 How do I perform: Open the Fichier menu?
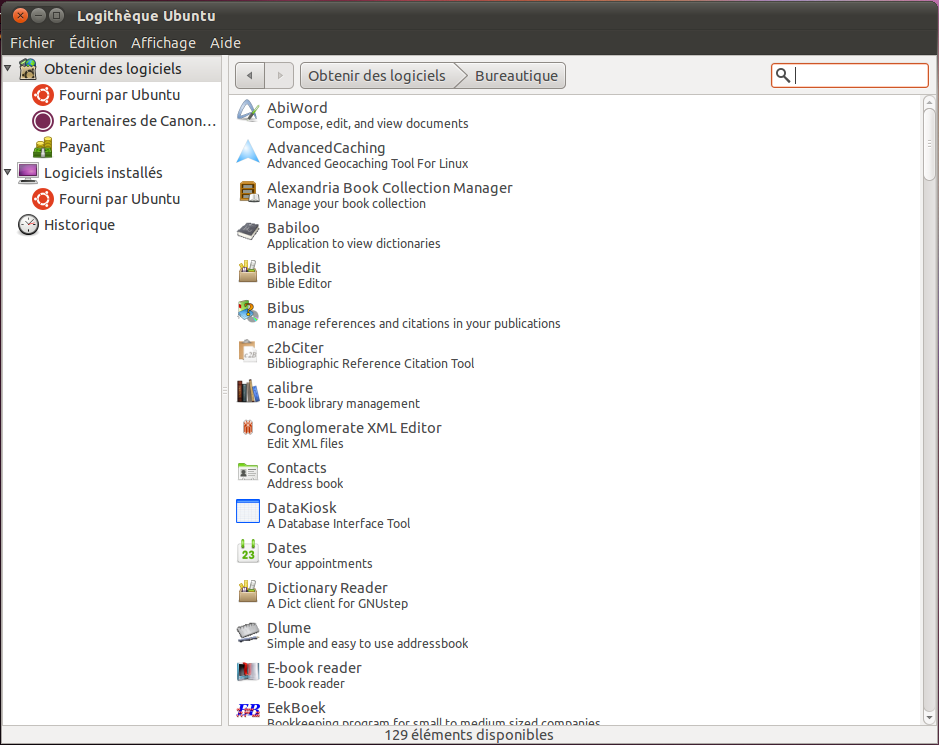tap(32, 43)
